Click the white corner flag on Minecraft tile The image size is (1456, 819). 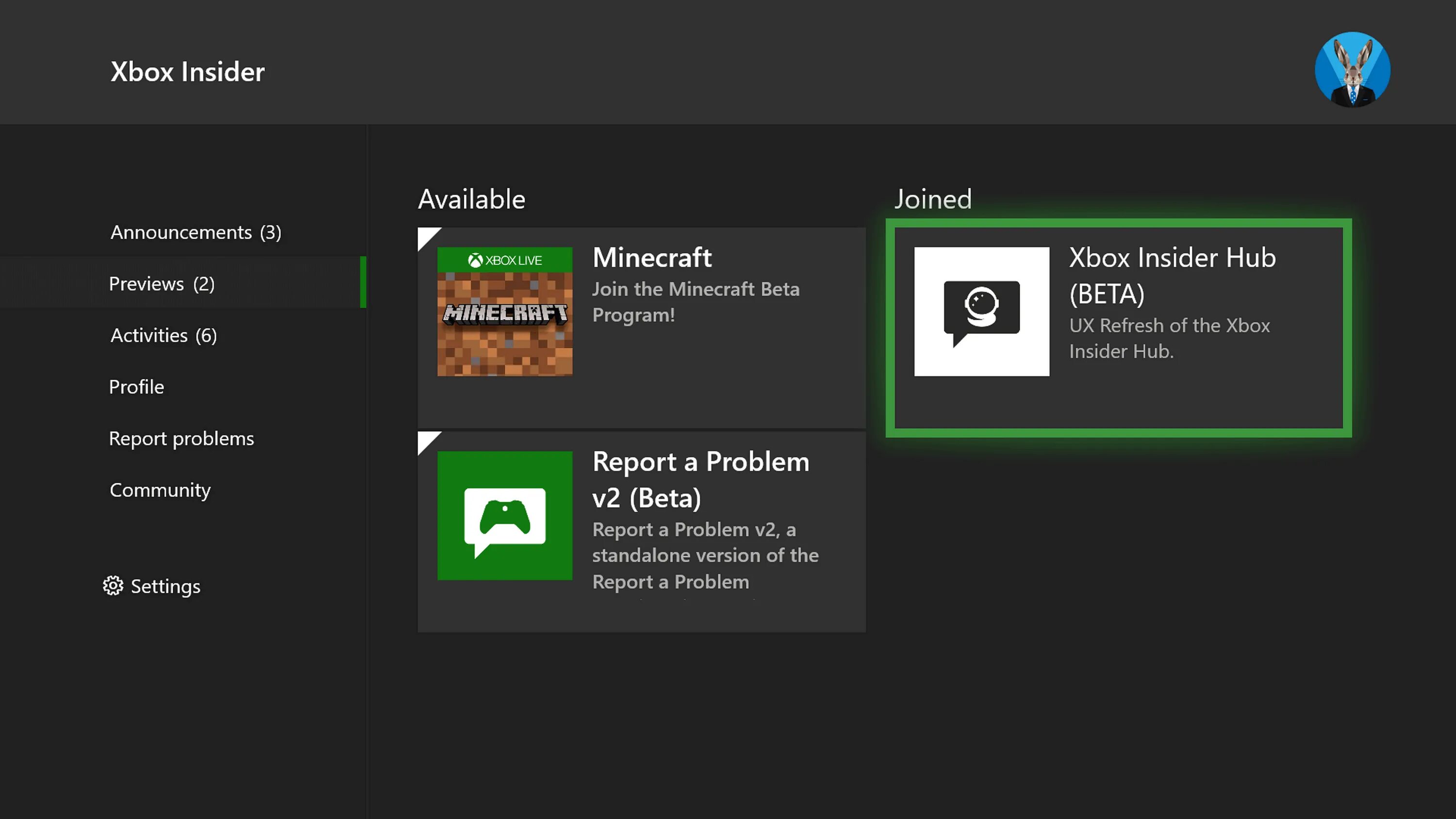(x=426, y=235)
